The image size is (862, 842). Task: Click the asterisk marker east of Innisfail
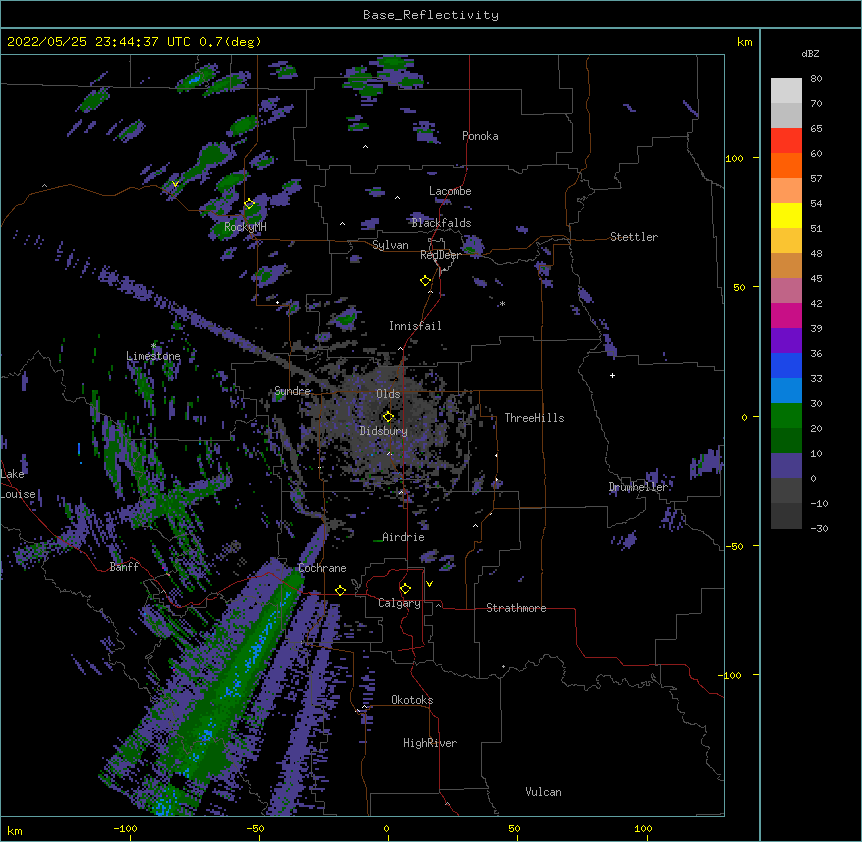tap(502, 303)
